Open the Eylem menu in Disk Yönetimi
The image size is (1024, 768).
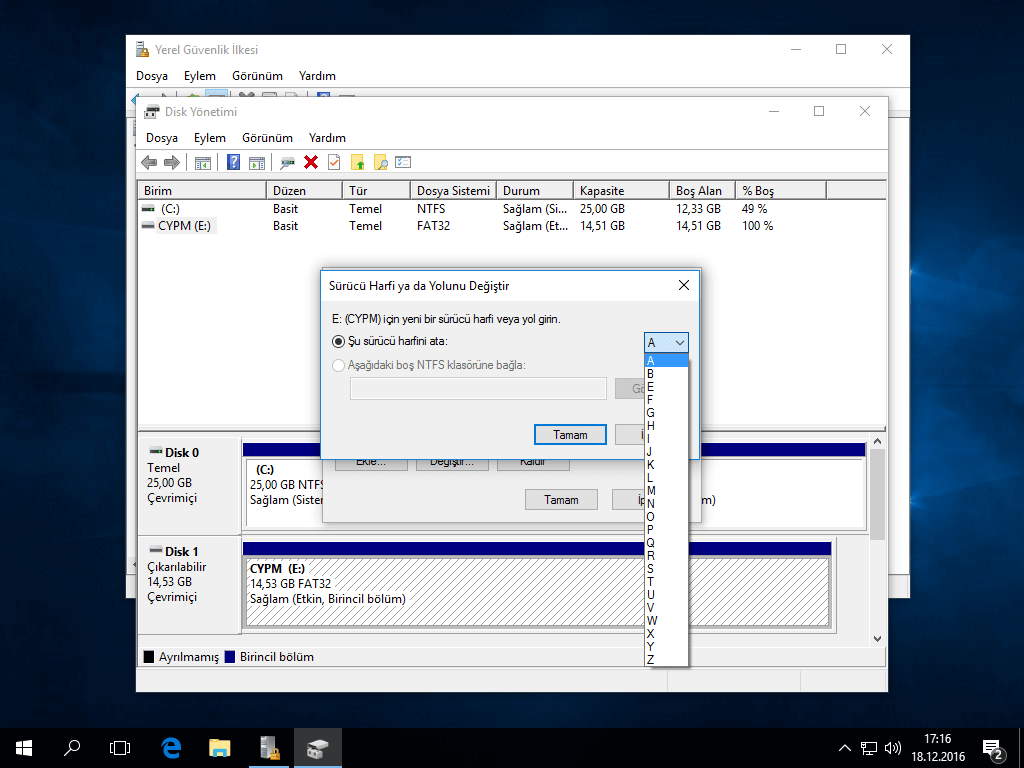tap(210, 138)
